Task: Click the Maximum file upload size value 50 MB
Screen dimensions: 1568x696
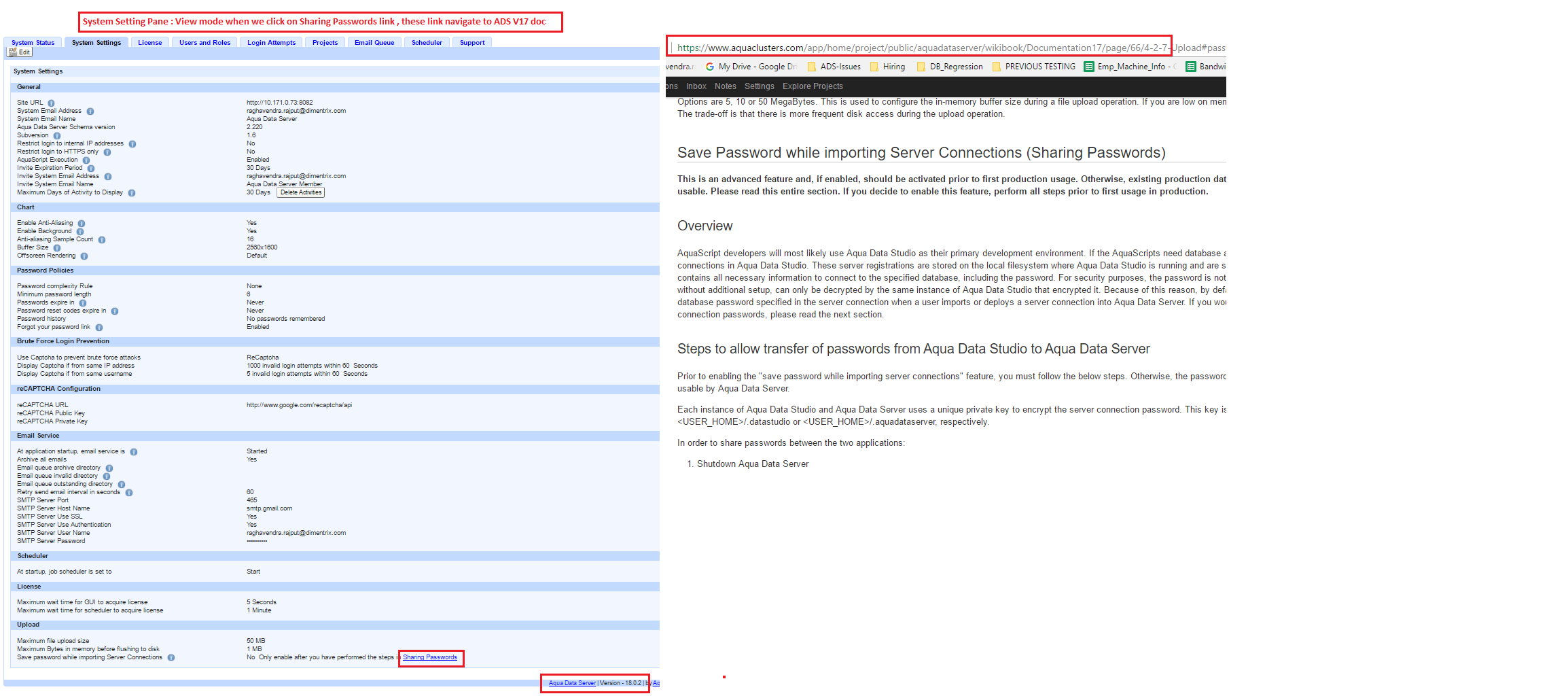Action: click(x=256, y=641)
